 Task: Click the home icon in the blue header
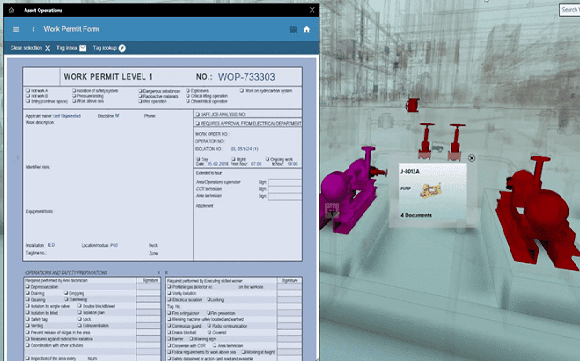[307, 29]
